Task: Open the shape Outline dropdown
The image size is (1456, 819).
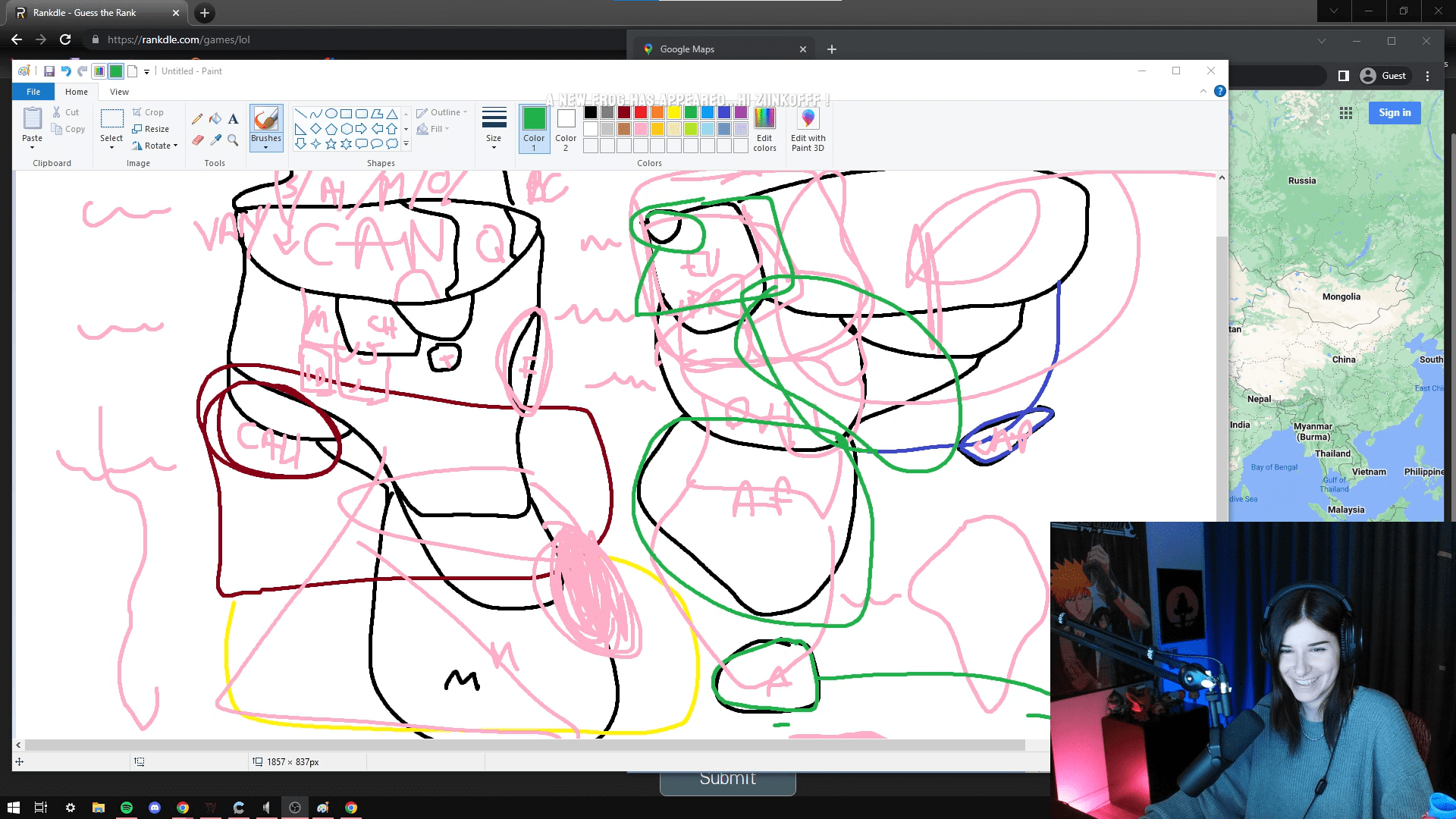Action: (441, 112)
